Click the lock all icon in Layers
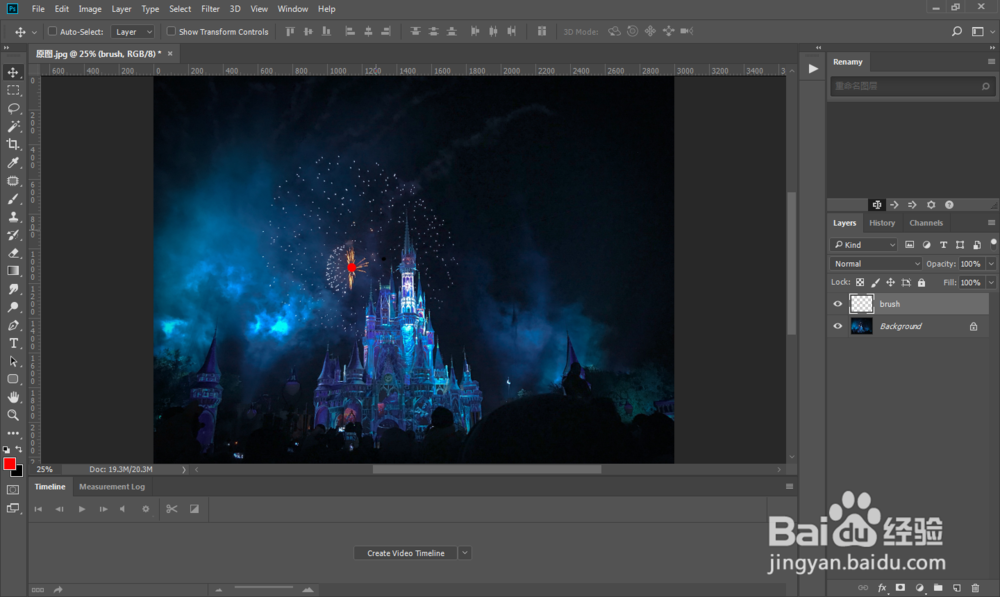The width and height of the screenshot is (1000, 597). pyautogui.click(x=921, y=283)
